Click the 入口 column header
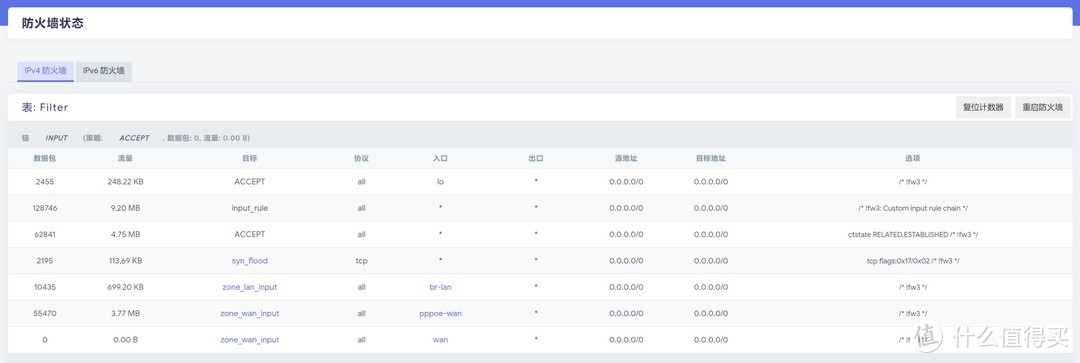Screen dimensions: 1080x363 tap(440, 158)
